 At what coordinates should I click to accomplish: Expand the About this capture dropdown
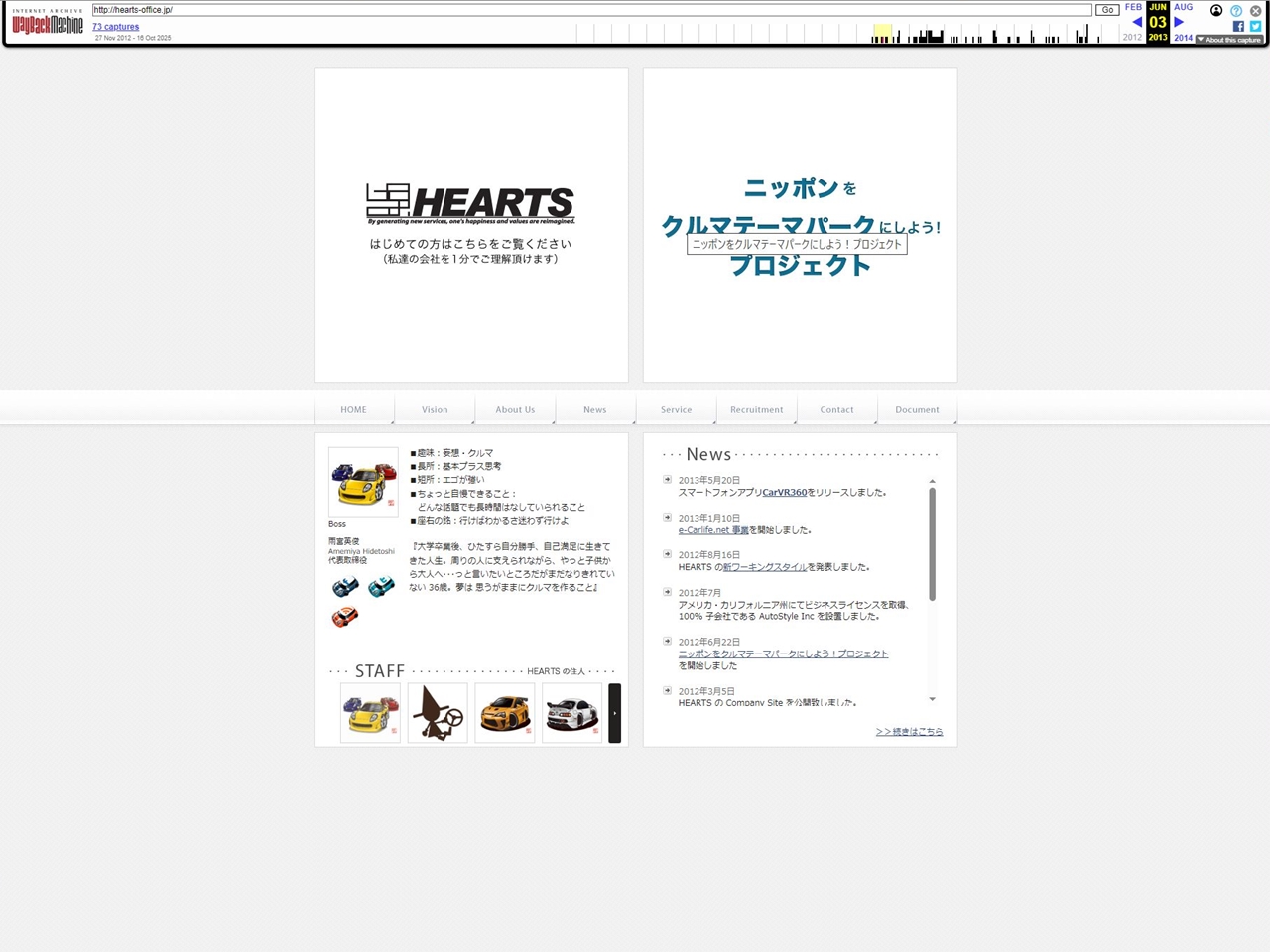click(1230, 40)
